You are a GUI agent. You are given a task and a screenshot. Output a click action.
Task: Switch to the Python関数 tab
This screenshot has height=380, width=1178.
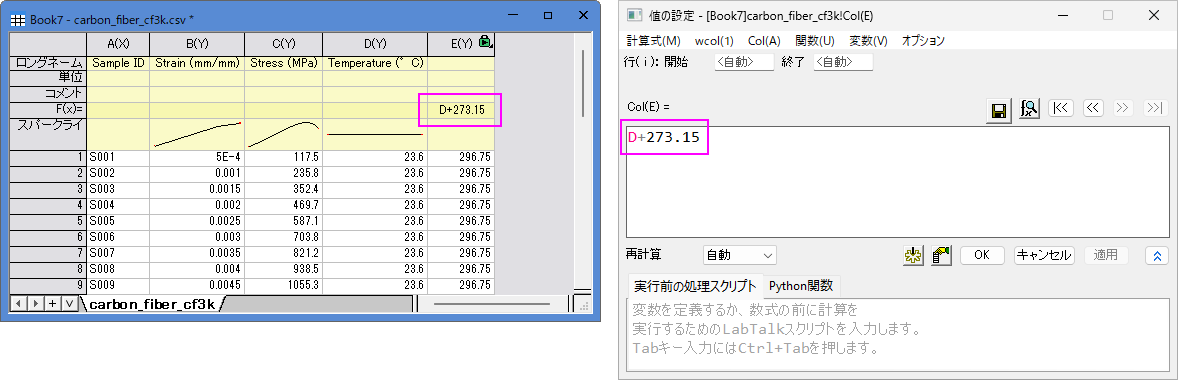801,286
